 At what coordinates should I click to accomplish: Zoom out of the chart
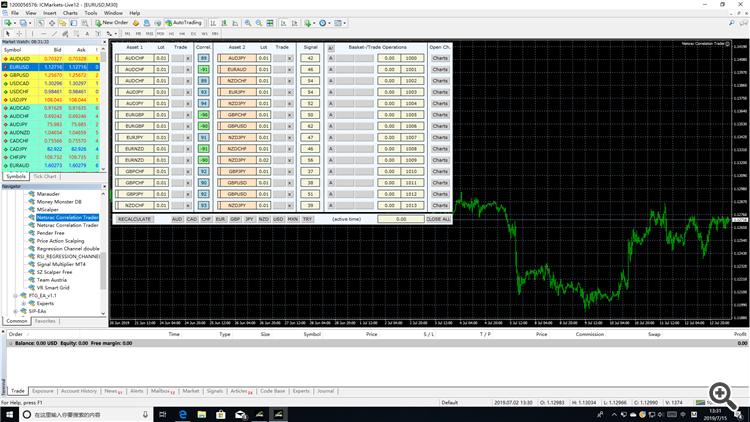coord(259,22)
